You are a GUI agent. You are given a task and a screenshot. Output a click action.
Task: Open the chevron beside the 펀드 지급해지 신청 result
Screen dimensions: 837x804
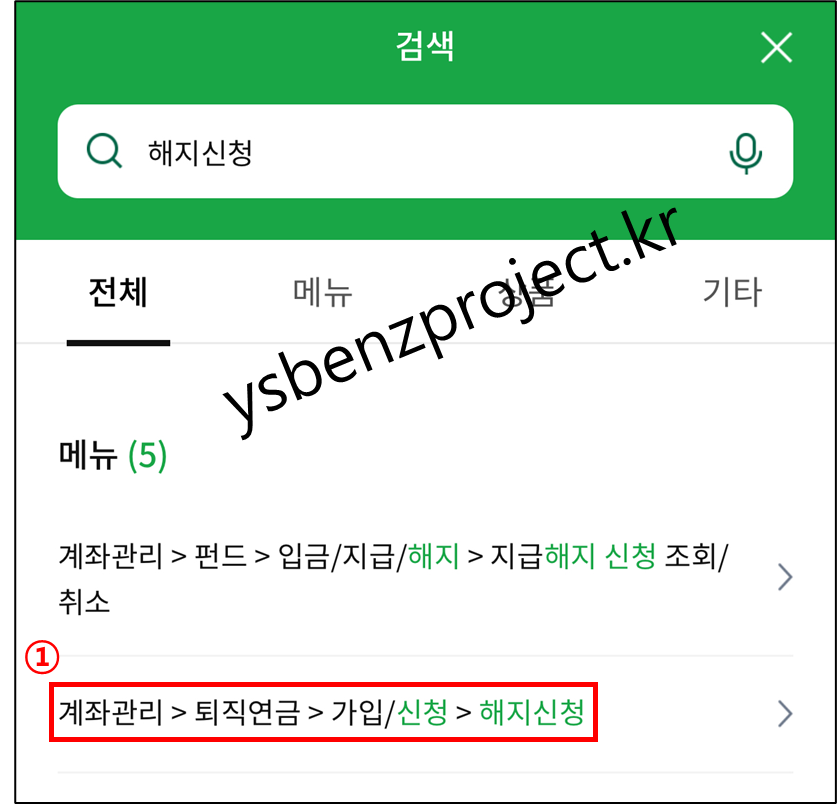785,577
